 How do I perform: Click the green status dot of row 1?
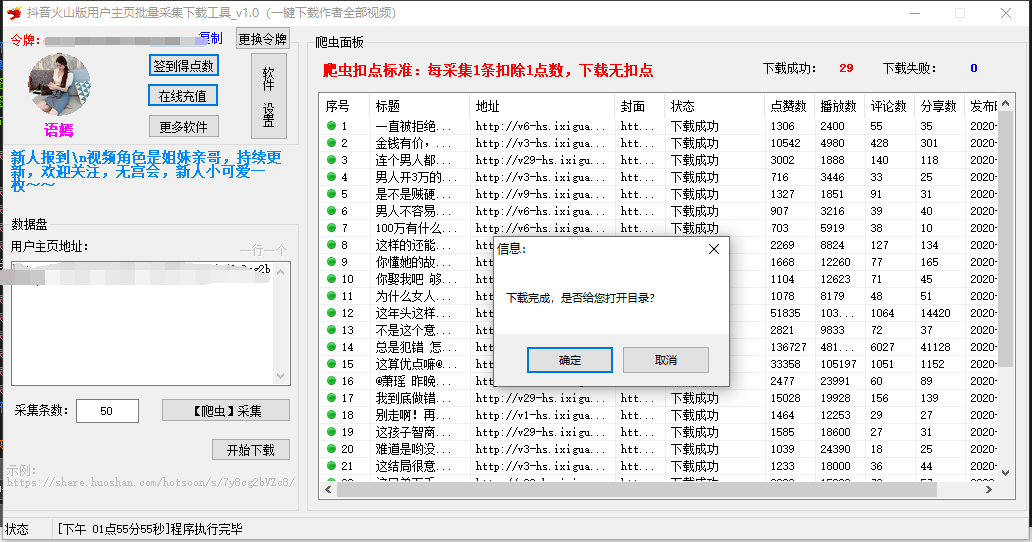click(x=331, y=126)
